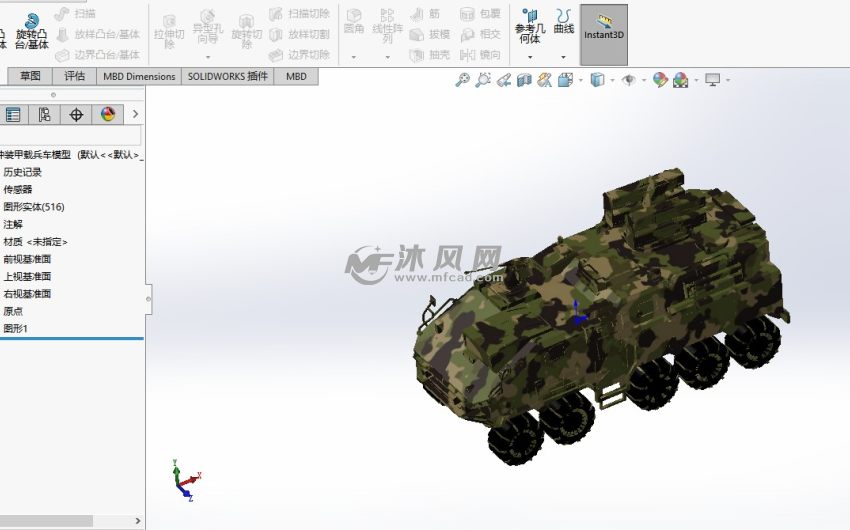Click the feature tree horizontal scrollbar
The width and height of the screenshot is (850, 530).
tap(46, 521)
